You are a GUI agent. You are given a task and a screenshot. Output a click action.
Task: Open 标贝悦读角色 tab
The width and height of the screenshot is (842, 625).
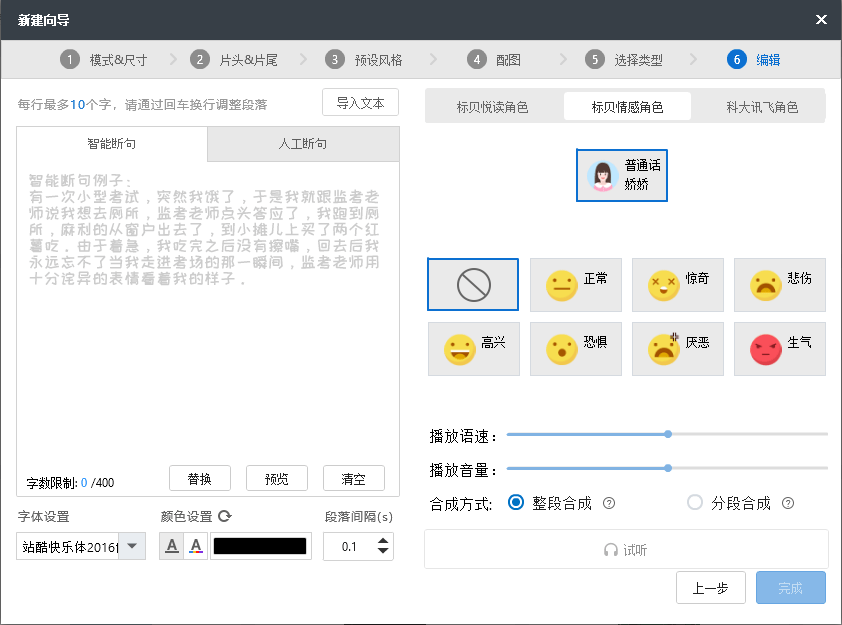click(492, 107)
